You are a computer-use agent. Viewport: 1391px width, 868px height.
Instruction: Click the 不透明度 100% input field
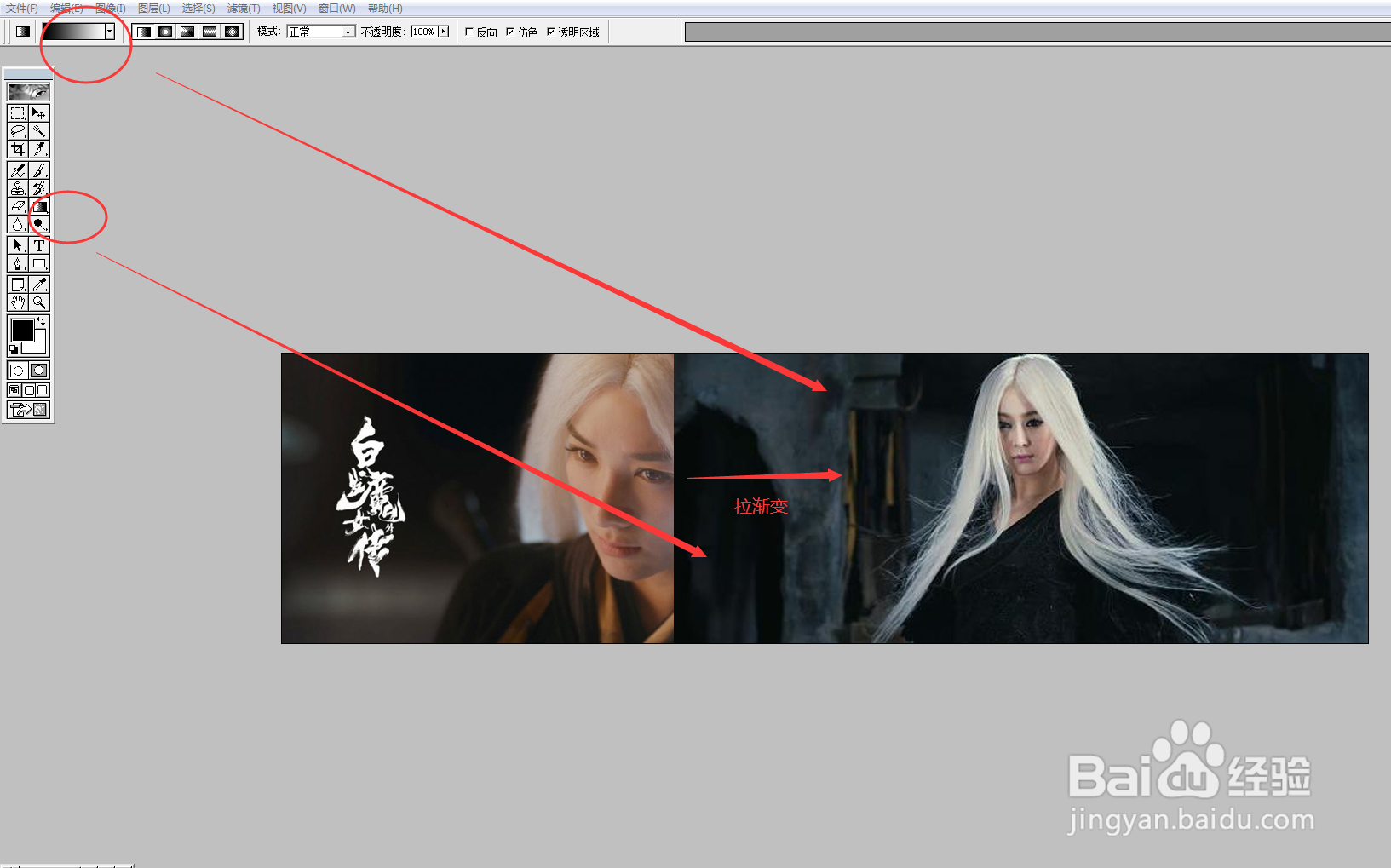(x=423, y=32)
